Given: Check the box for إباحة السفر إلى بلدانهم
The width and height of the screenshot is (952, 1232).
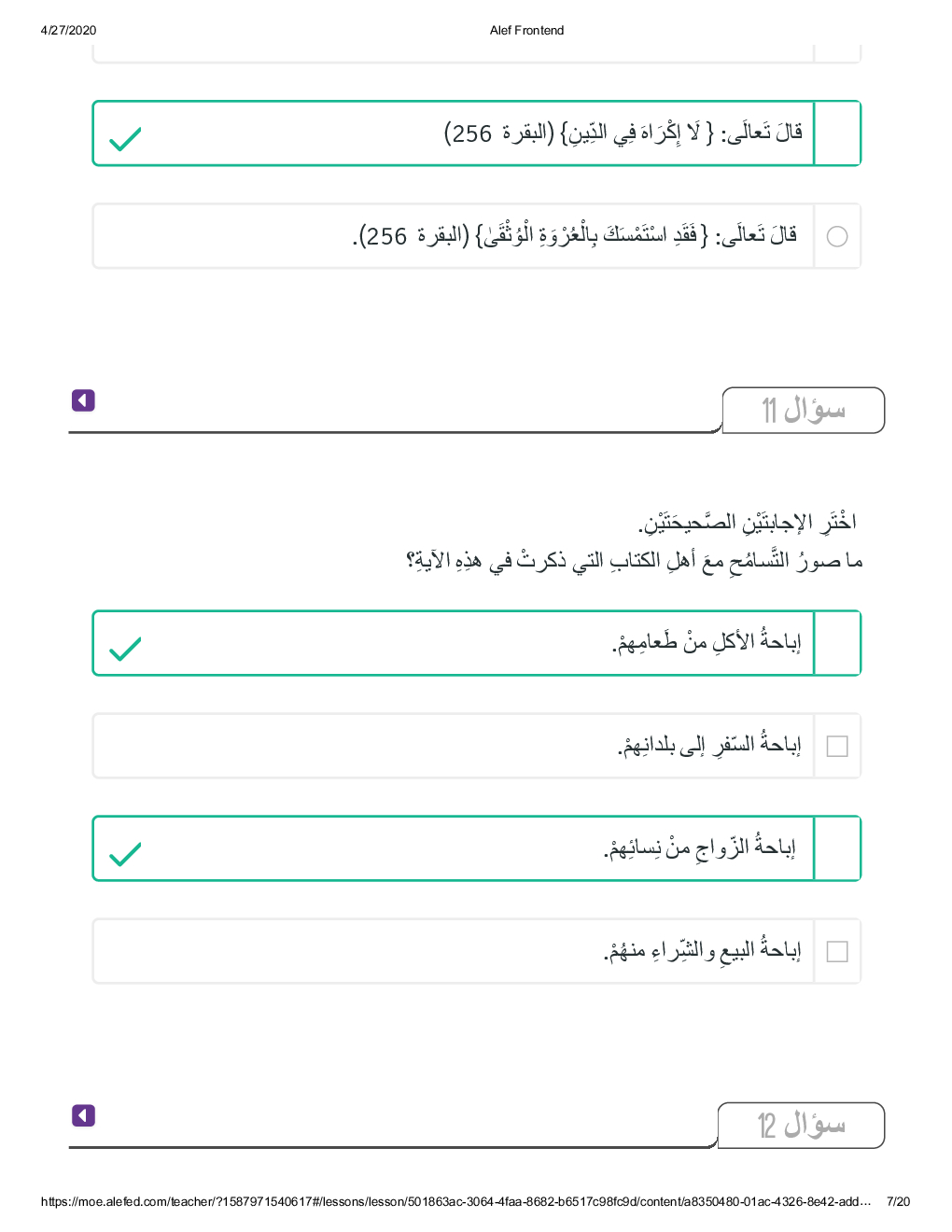Looking at the screenshot, I should [837, 746].
